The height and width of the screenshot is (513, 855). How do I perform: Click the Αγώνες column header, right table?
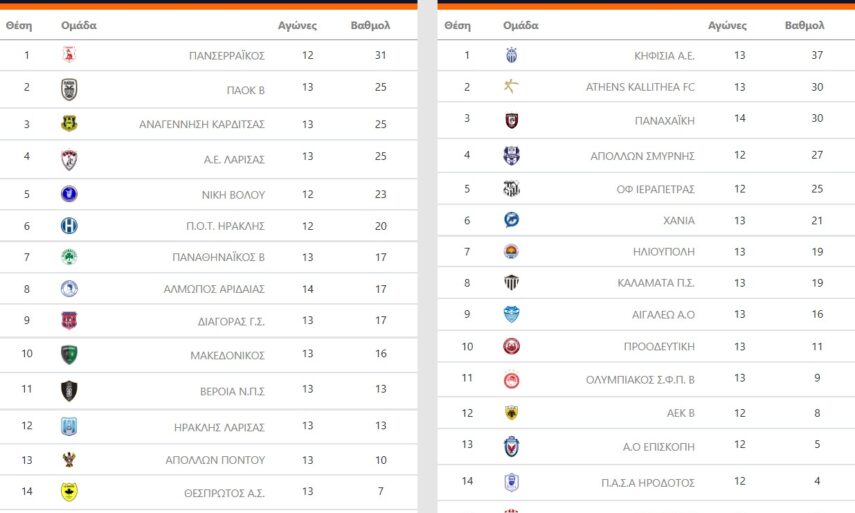pos(727,25)
